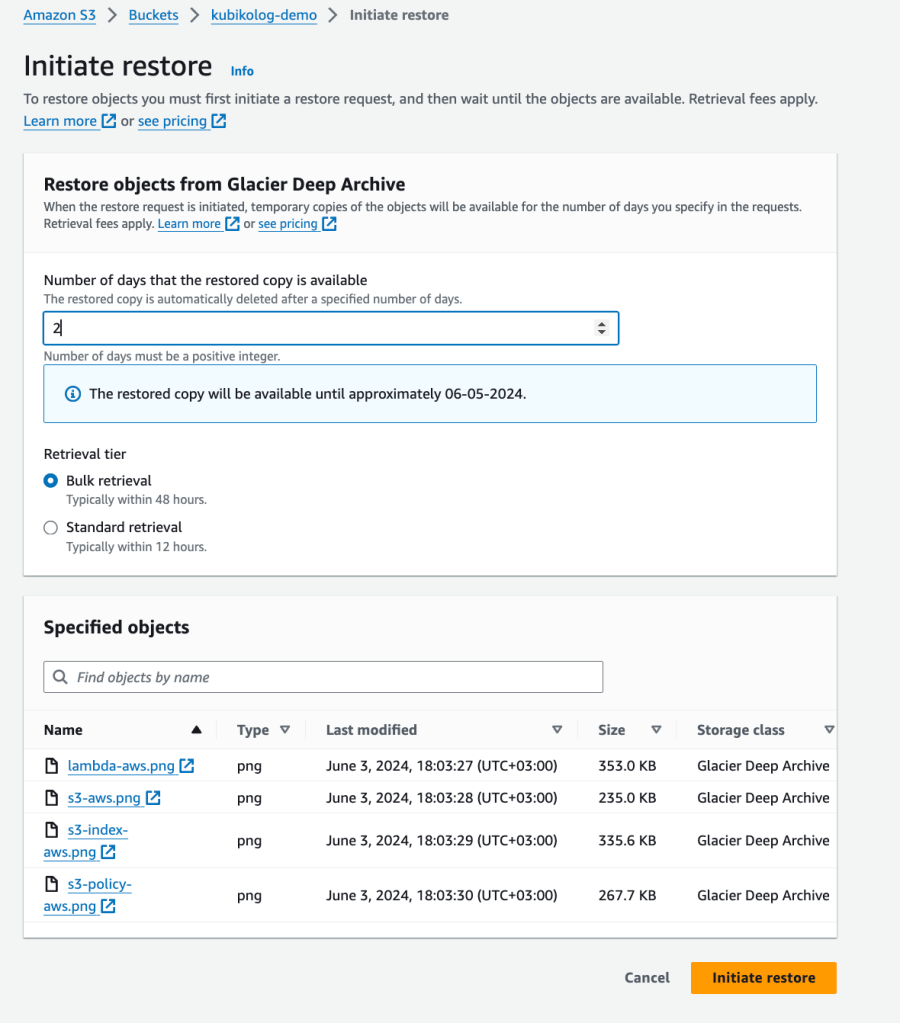Click external link icon beside s3-aws.png

click(x=153, y=798)
